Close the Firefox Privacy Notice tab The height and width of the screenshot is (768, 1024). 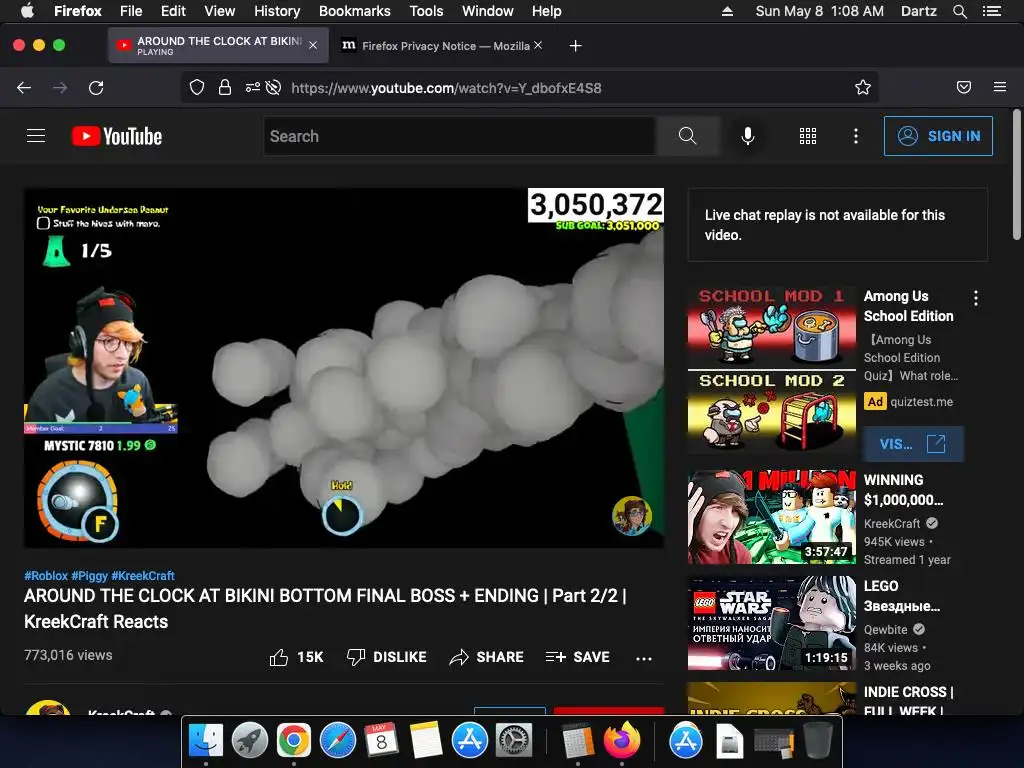click(537, 45)
